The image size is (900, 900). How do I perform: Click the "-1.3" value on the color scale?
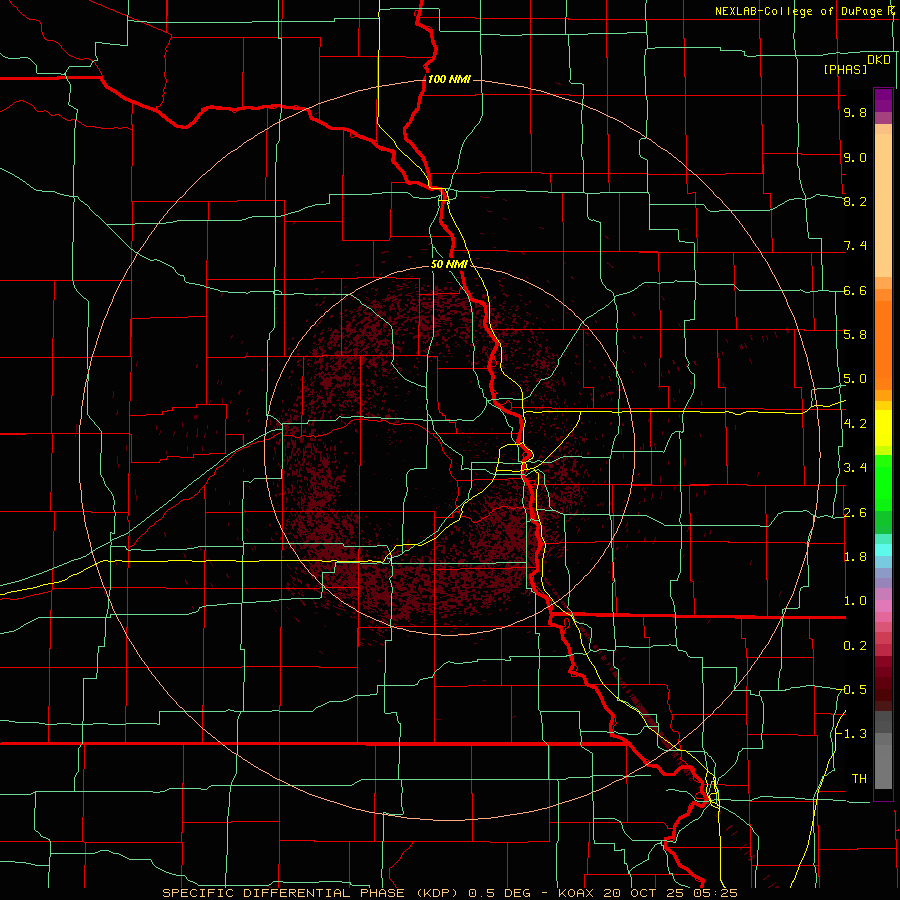coord(852,734)
